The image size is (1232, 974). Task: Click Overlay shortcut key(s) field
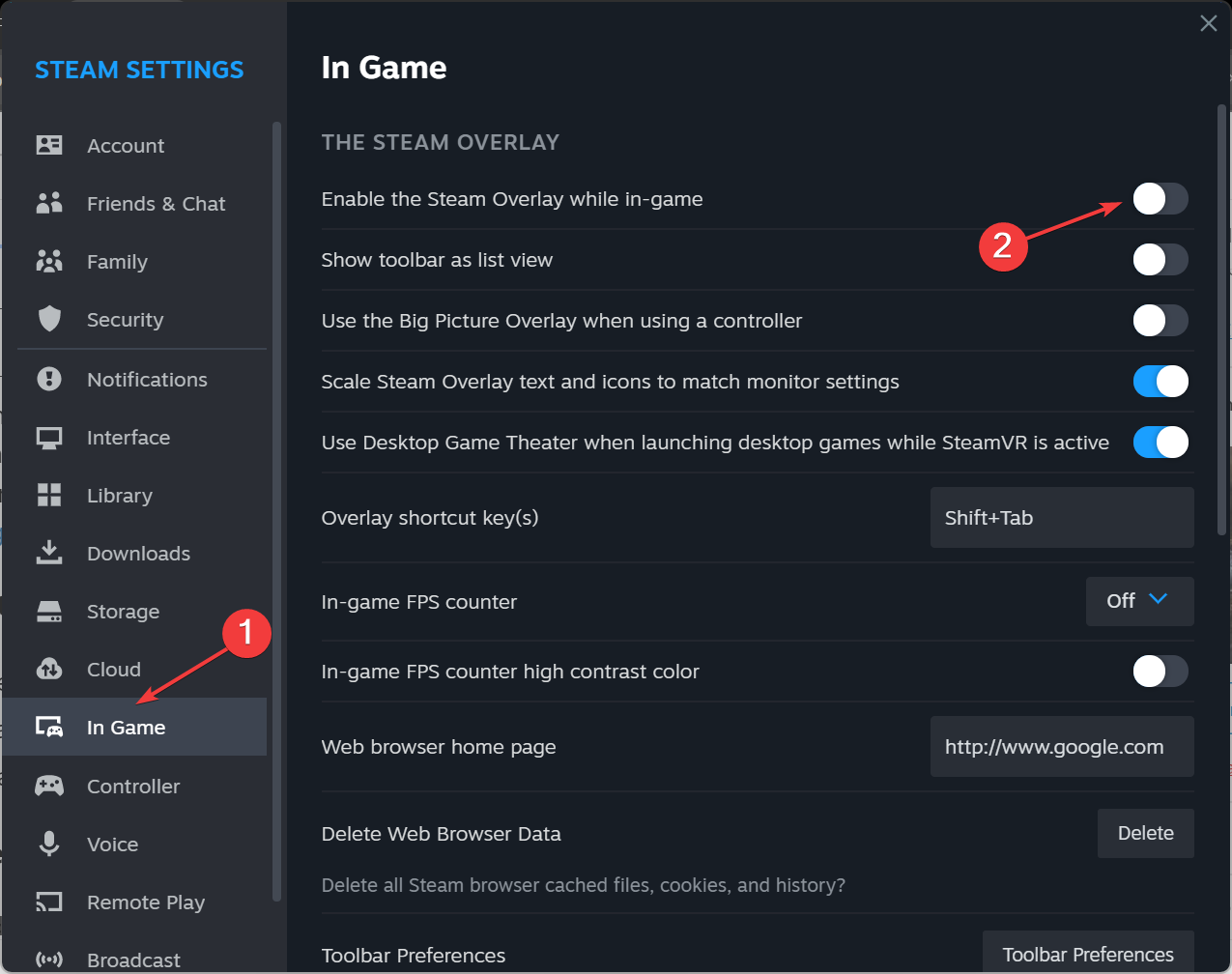pos(1061,518)
